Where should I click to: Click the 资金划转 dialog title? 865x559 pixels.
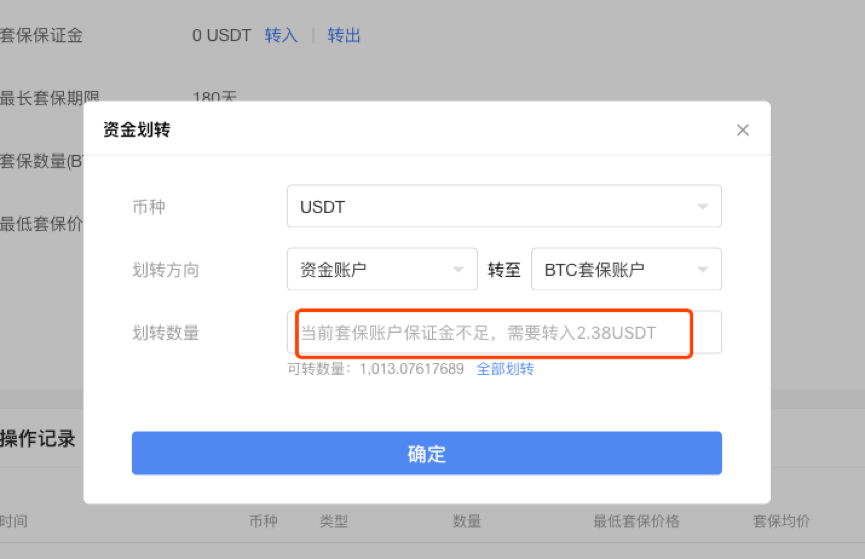(x=137, y=130)
